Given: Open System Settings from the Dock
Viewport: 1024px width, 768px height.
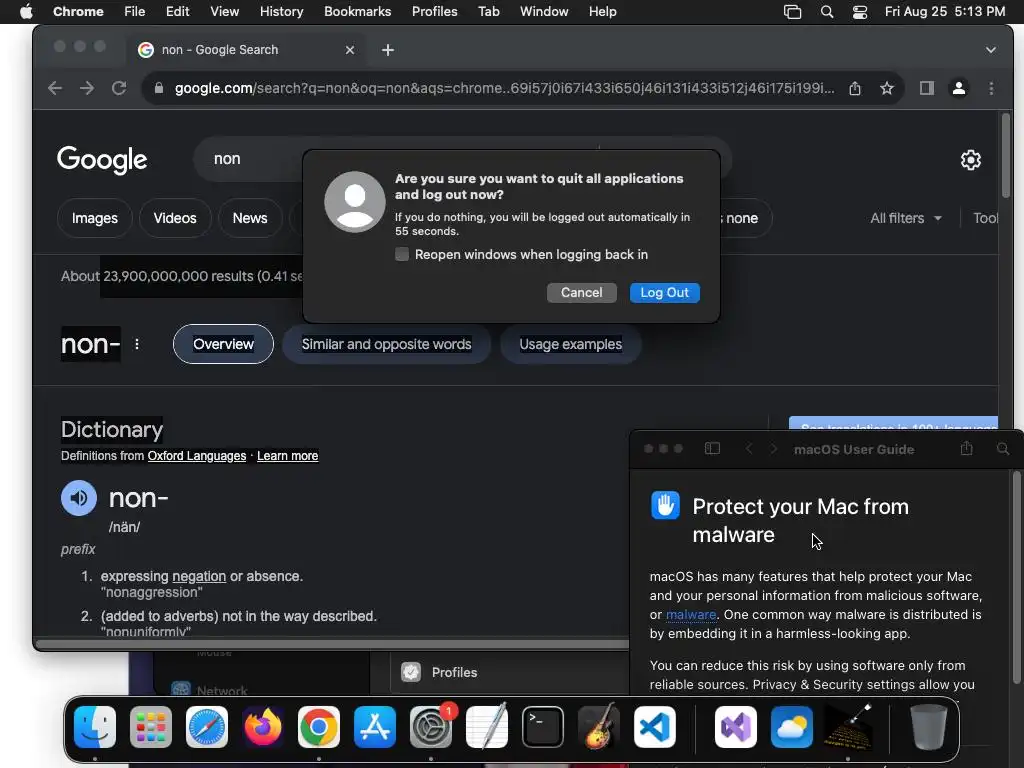Looking at the screenshot, I should tap(431, 727).
